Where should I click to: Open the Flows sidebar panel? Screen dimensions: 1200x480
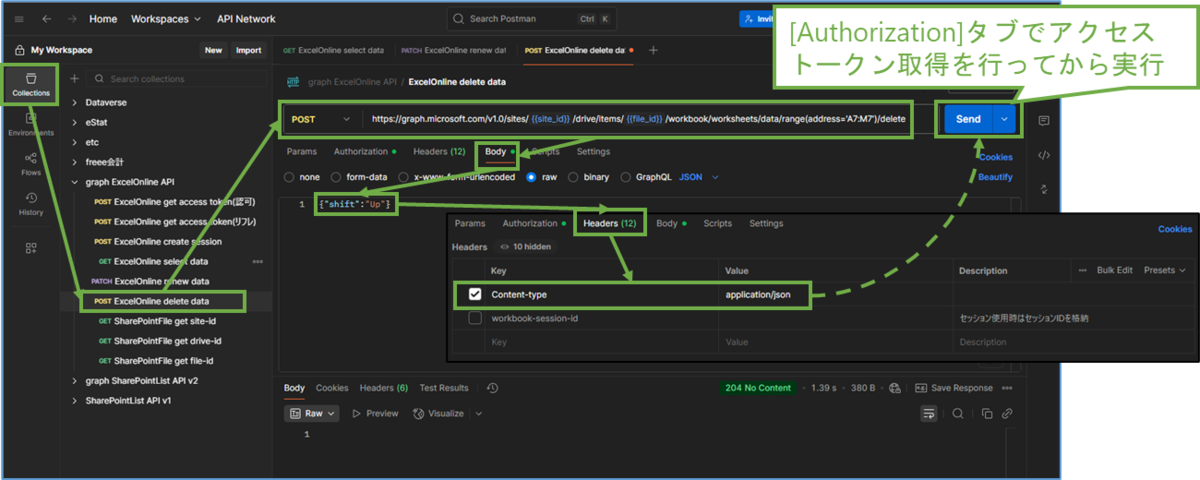point(30,163)
